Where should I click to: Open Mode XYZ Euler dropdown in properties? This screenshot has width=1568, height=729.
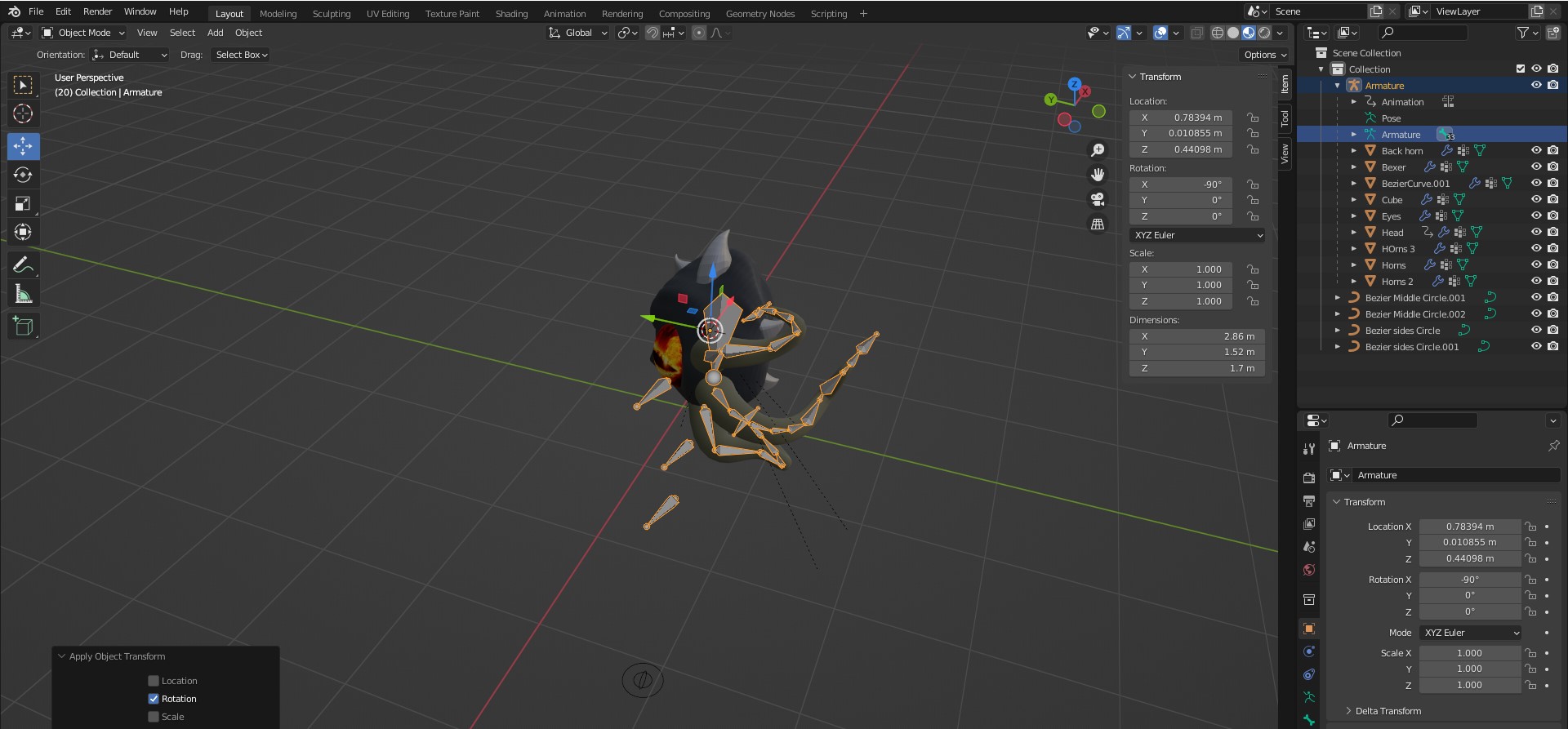click(1470, 633)
